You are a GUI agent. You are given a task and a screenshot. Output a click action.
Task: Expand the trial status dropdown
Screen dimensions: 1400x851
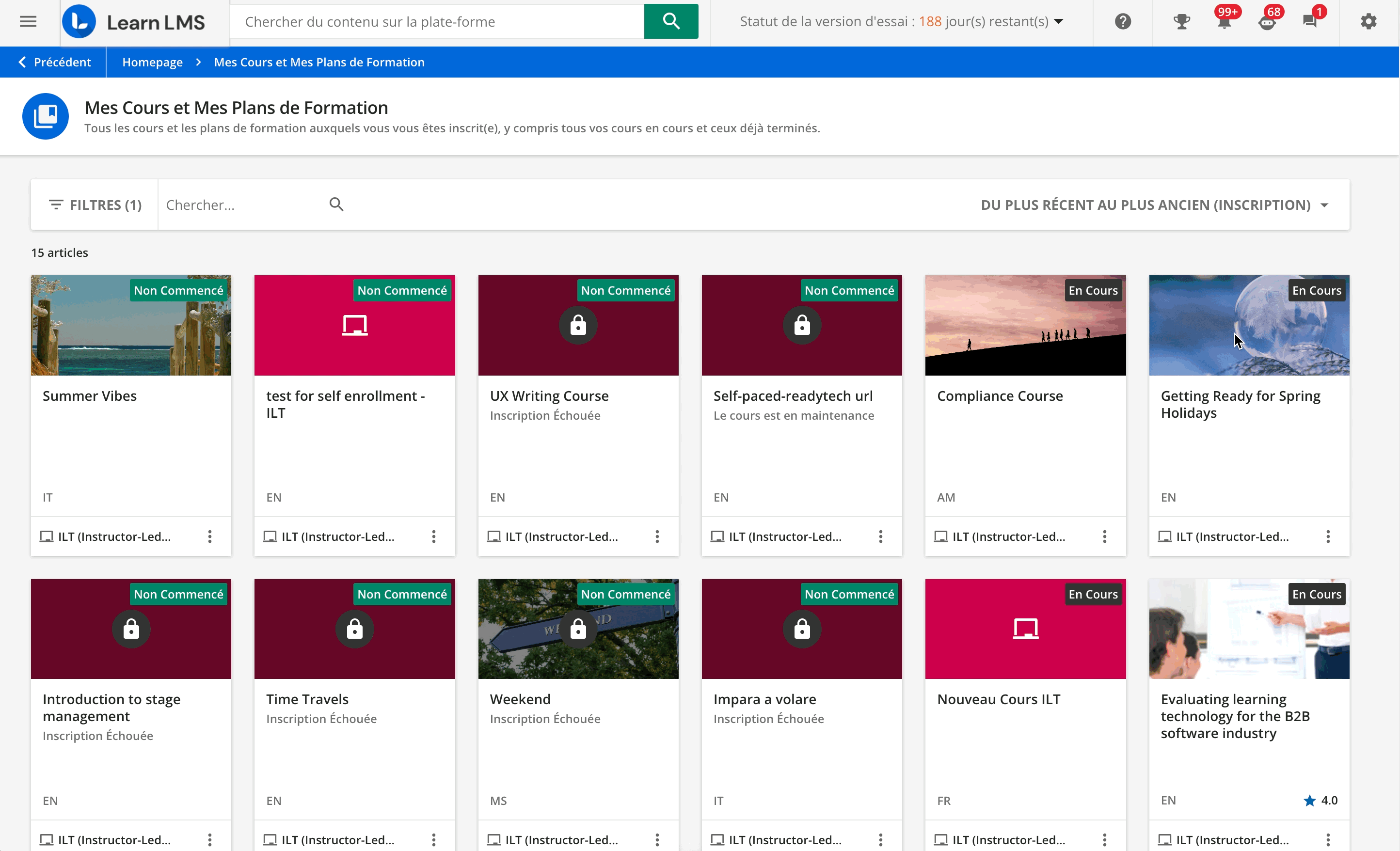1059,22
